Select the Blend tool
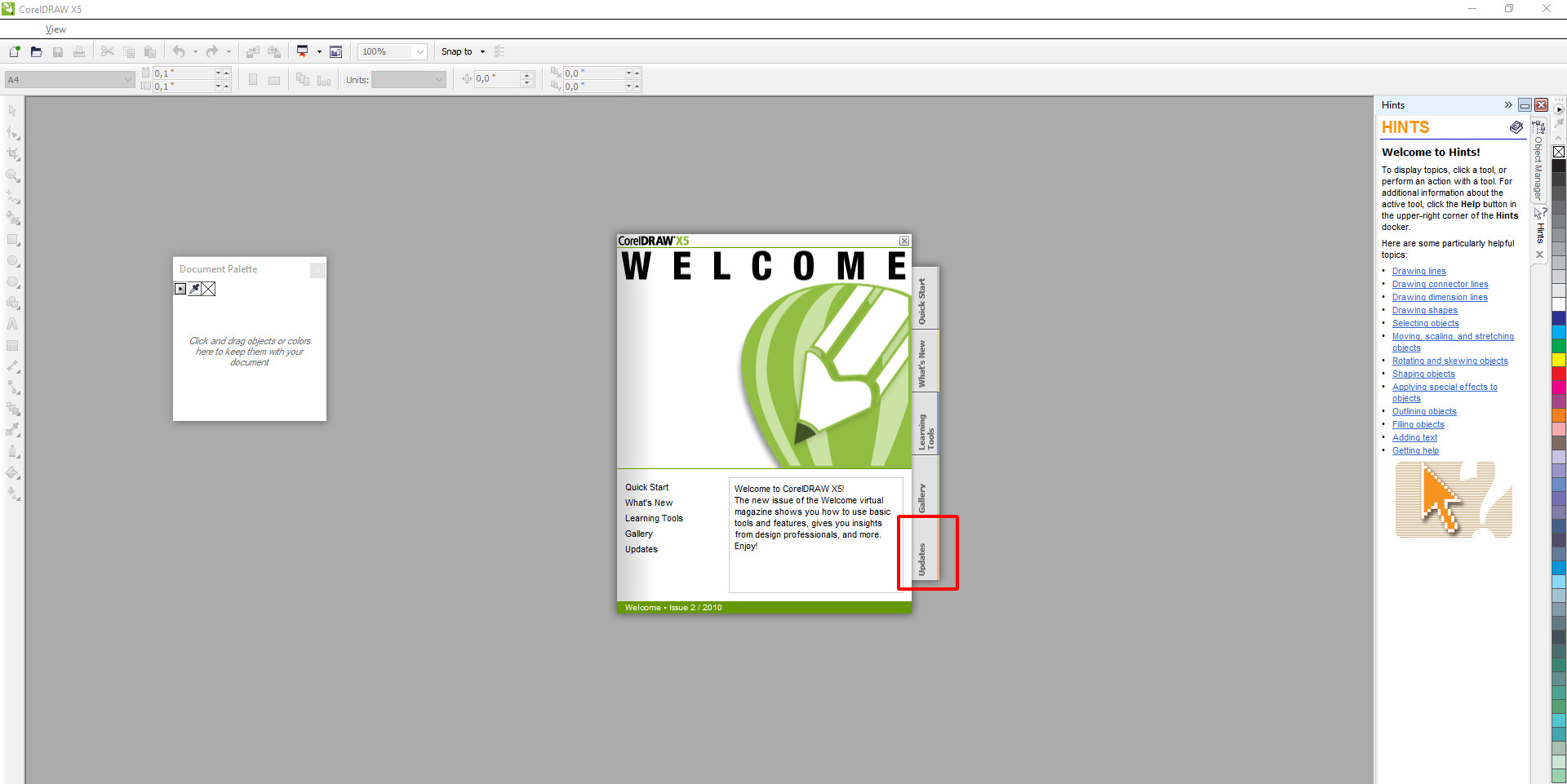The width and height of the screenshot is (1567, 784). click(x=13, y=409)
